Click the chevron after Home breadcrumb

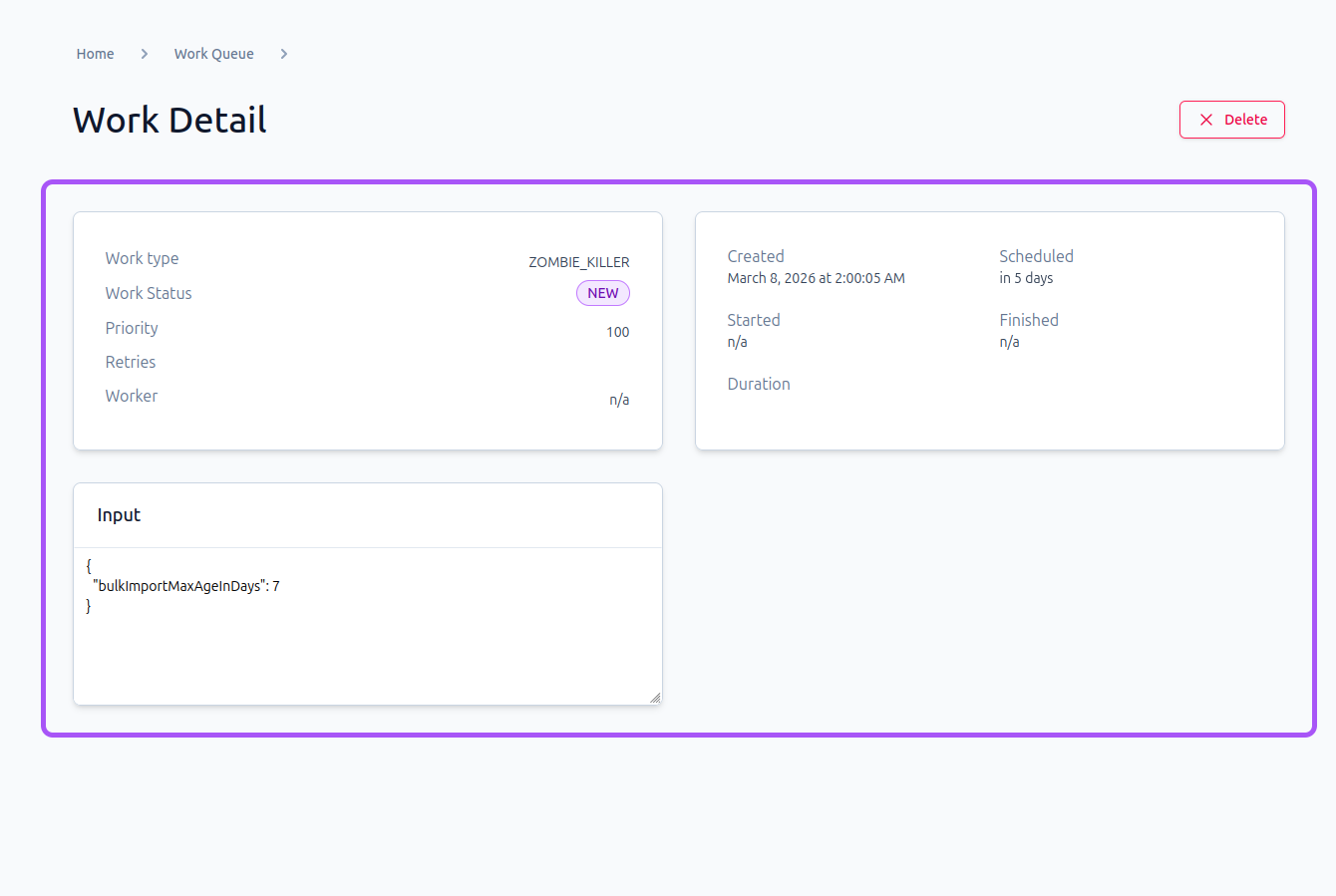[x=145, y=54]
